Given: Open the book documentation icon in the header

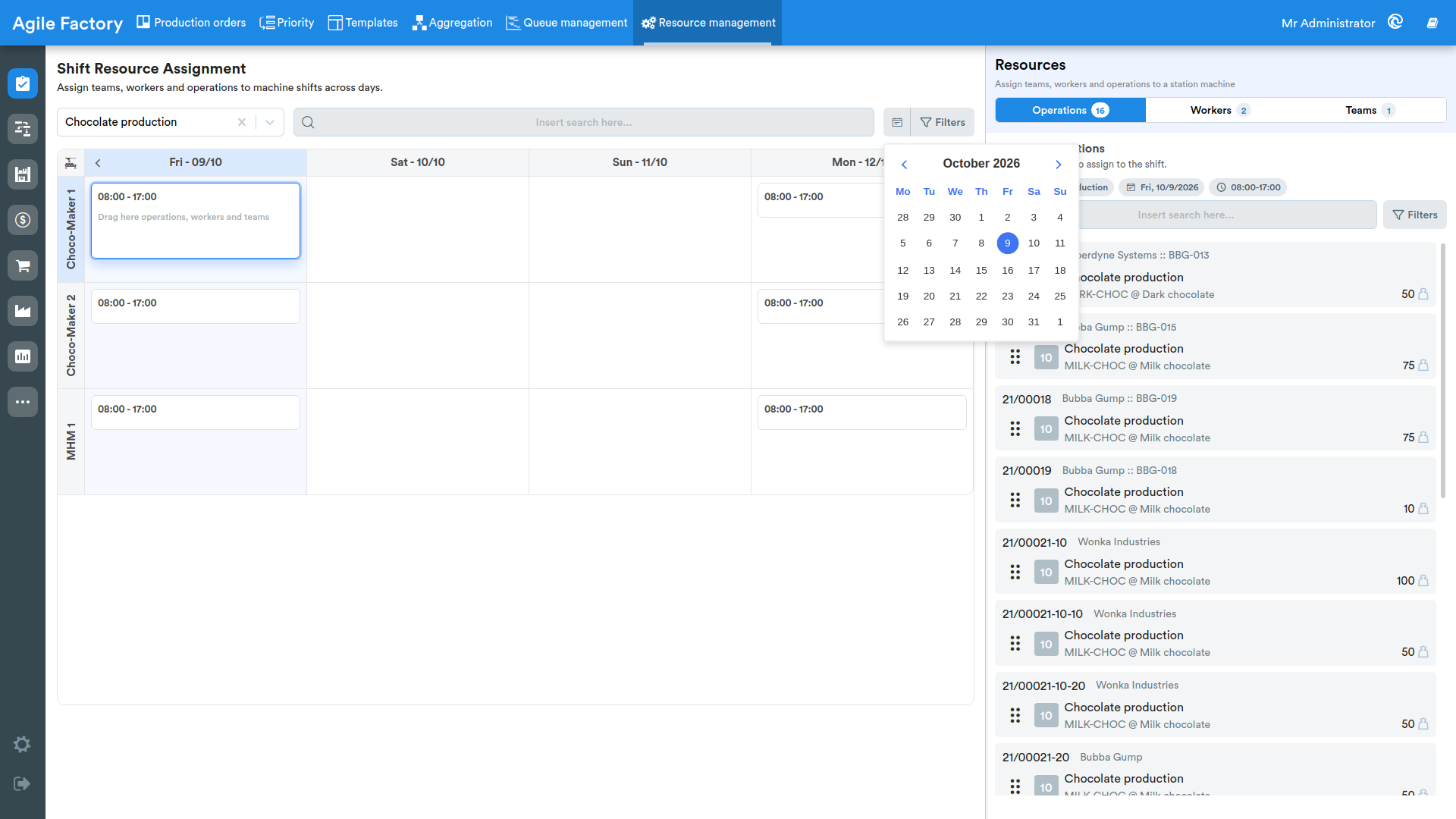Looking at the screenshot, I should (x=1432, y=23).
